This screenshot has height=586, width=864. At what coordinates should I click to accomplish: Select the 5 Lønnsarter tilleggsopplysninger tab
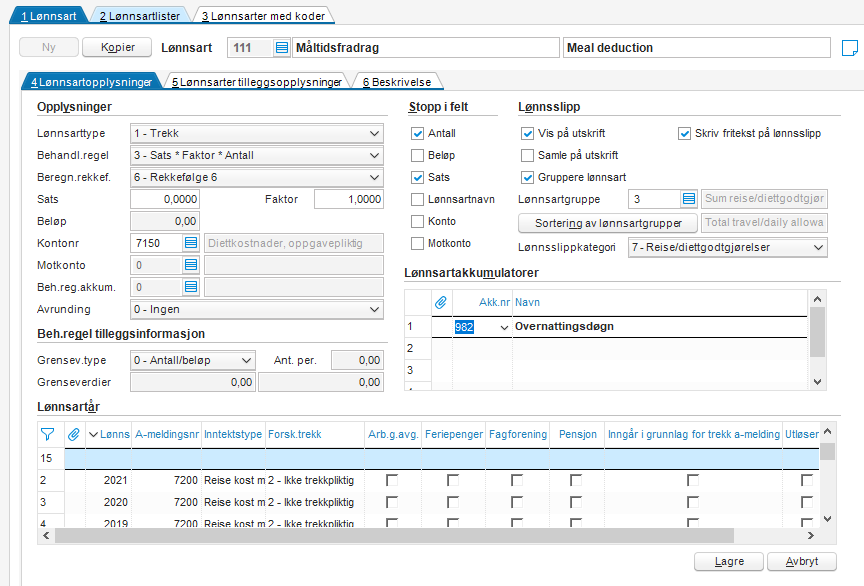tap(257, 82)
